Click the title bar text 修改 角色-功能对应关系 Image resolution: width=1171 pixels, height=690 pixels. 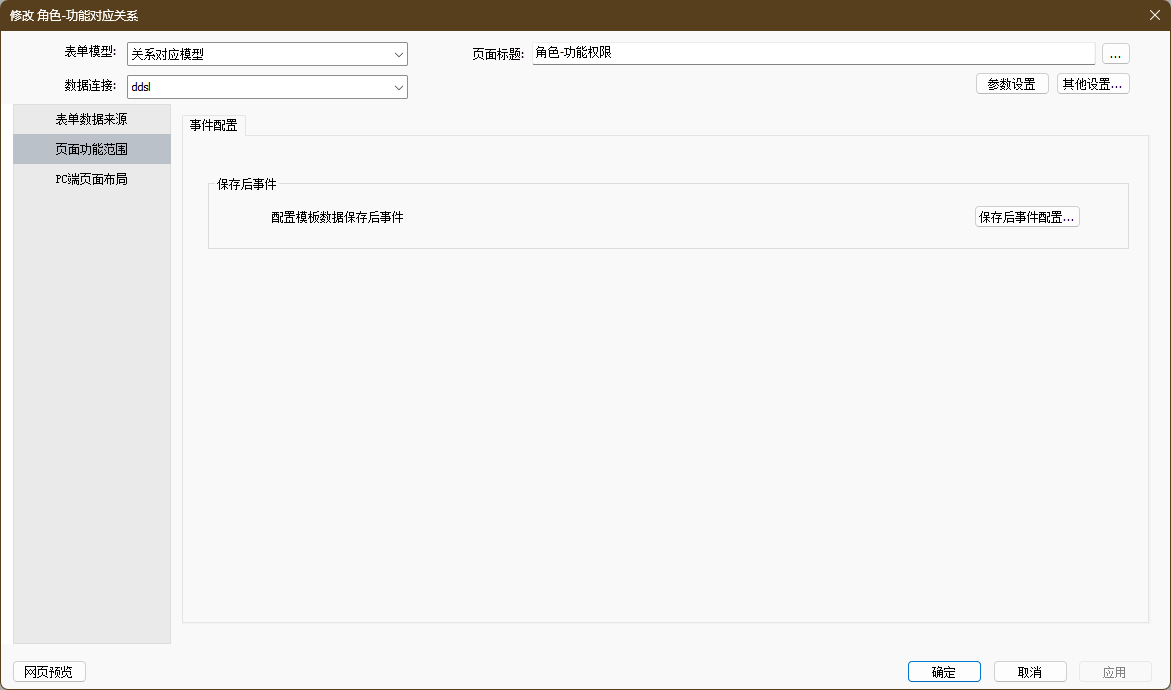[74, 15]
